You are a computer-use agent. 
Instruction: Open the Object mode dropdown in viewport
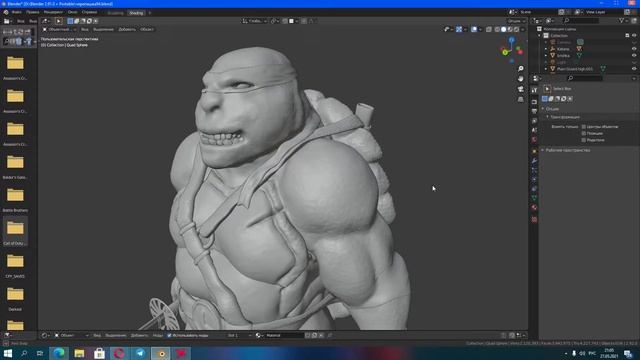pos(60,29)
